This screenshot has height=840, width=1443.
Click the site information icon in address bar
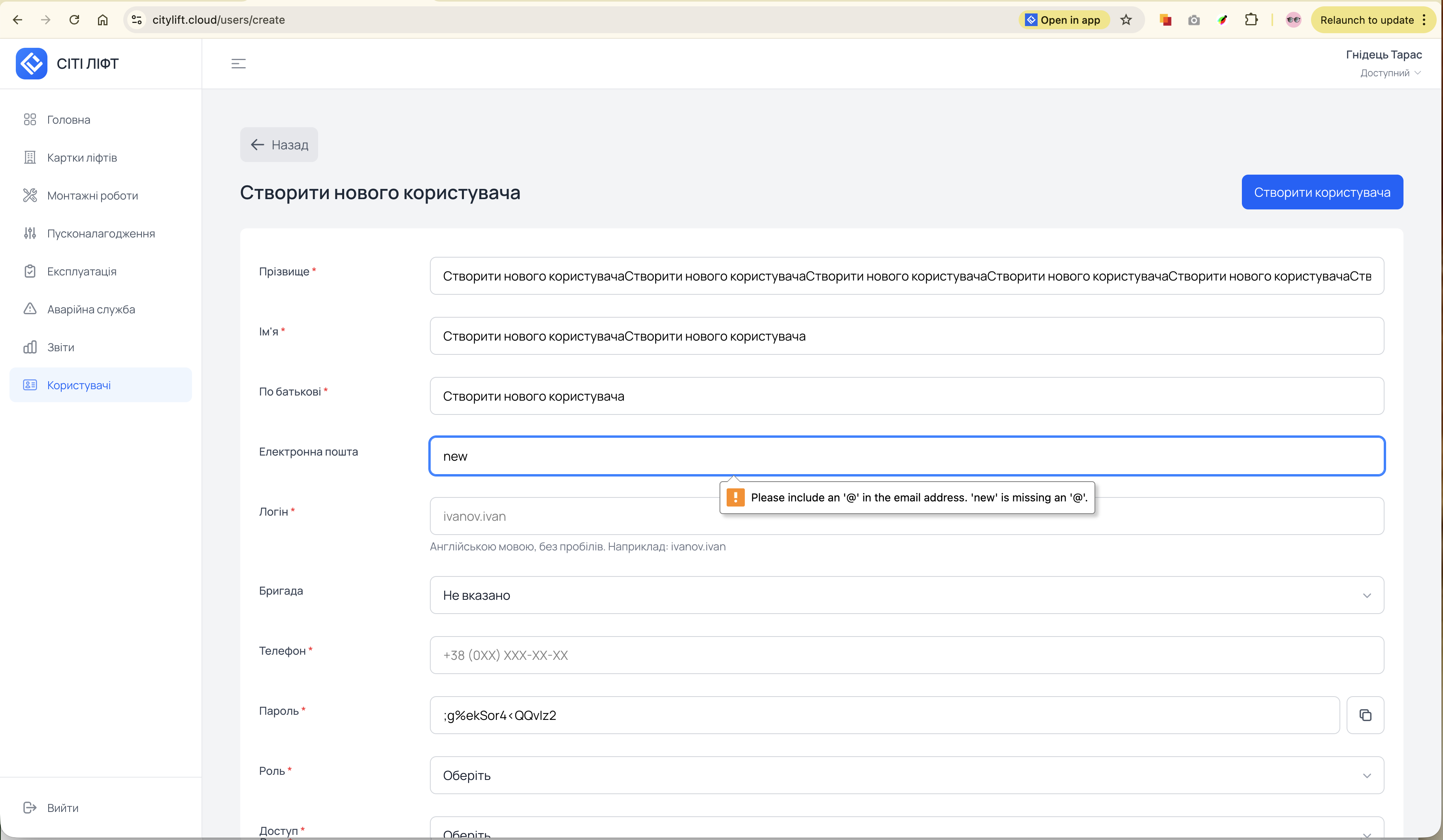[136, 20]
